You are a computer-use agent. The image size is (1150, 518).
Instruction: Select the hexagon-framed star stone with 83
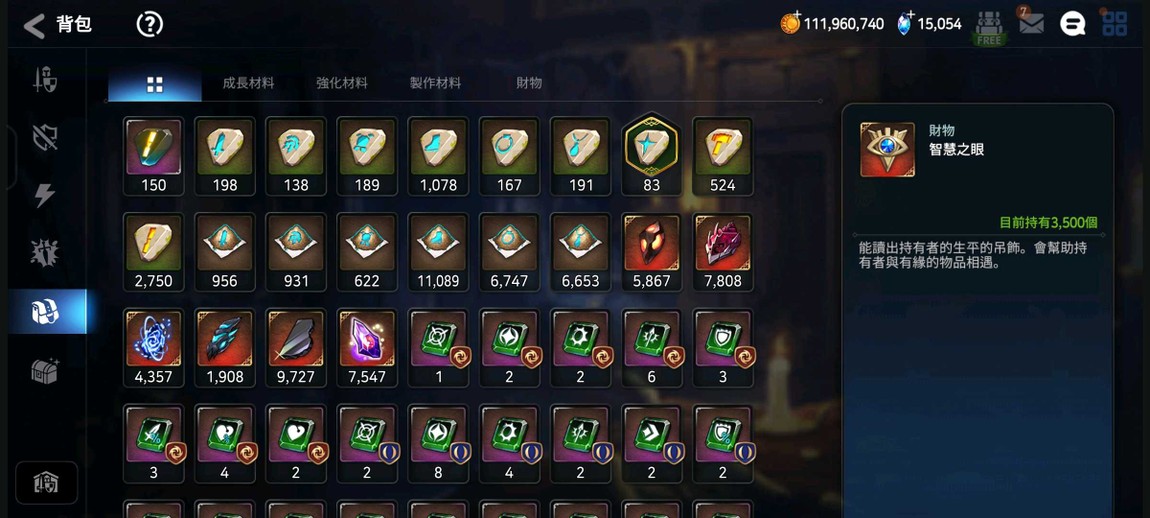(651, 156)
